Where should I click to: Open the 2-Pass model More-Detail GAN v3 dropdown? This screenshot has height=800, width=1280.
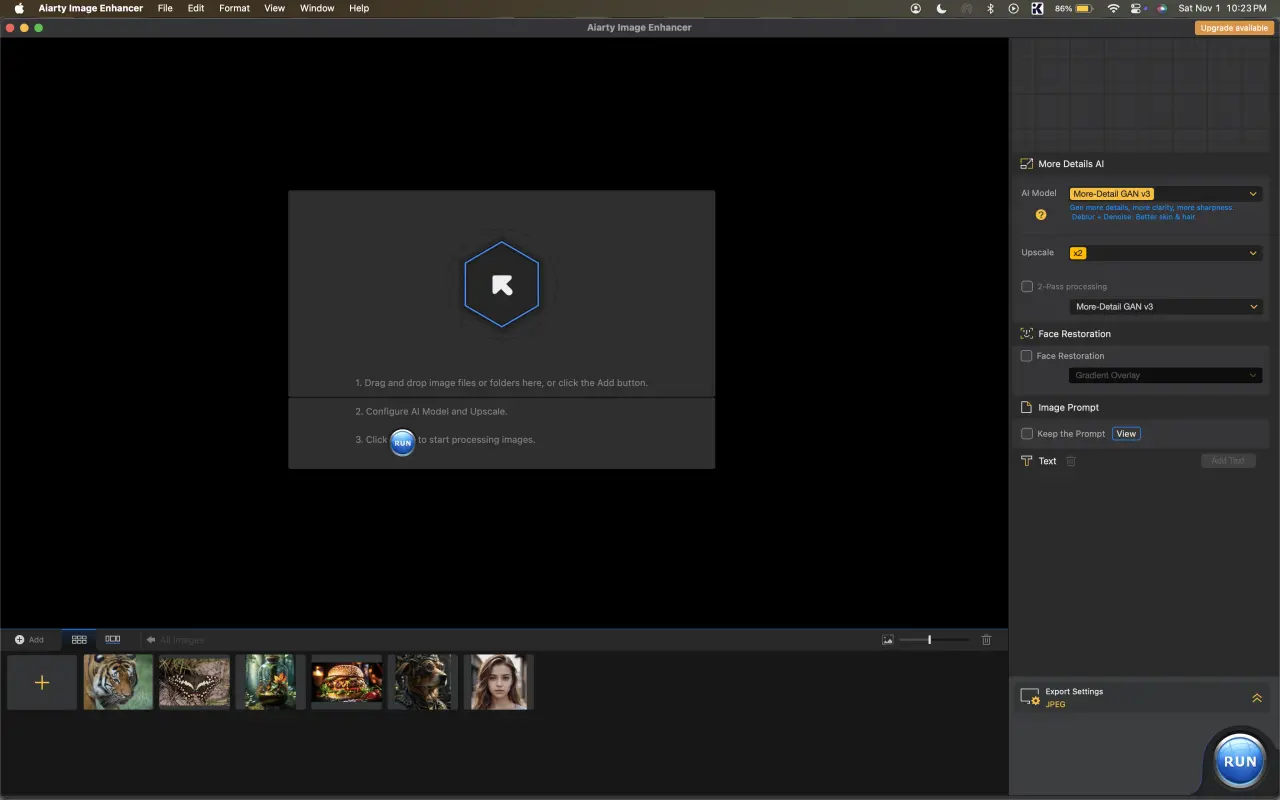[x=1165, y=307]
